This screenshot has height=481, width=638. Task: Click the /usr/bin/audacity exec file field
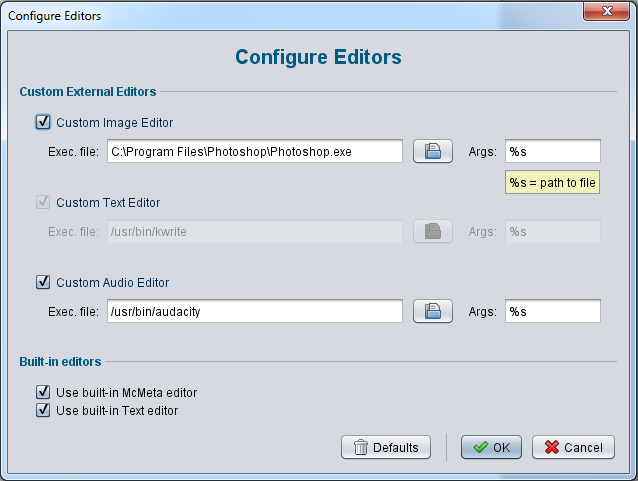[x=254, y=311]
